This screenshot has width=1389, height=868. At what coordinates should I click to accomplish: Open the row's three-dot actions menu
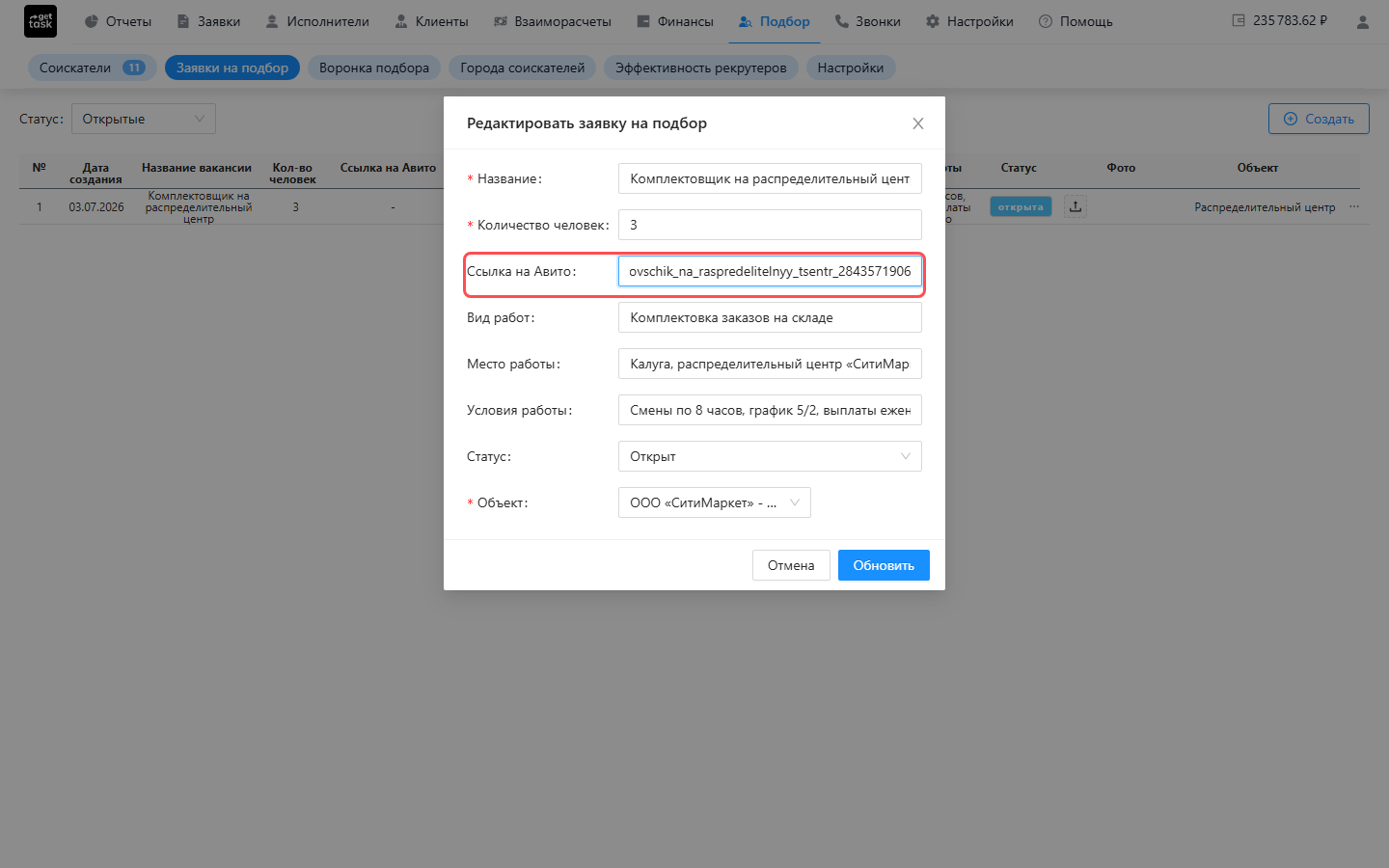(1354, 206)
